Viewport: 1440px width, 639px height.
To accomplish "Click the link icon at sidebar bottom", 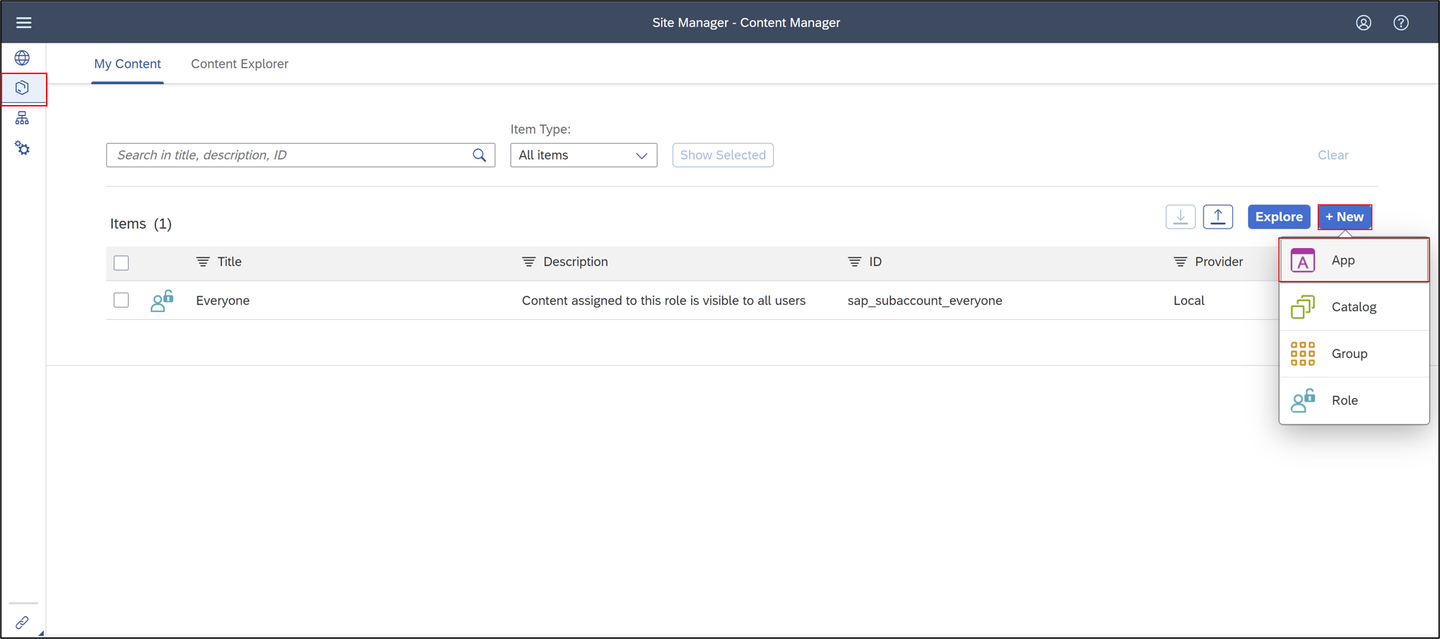I will [x=22, y=622].
